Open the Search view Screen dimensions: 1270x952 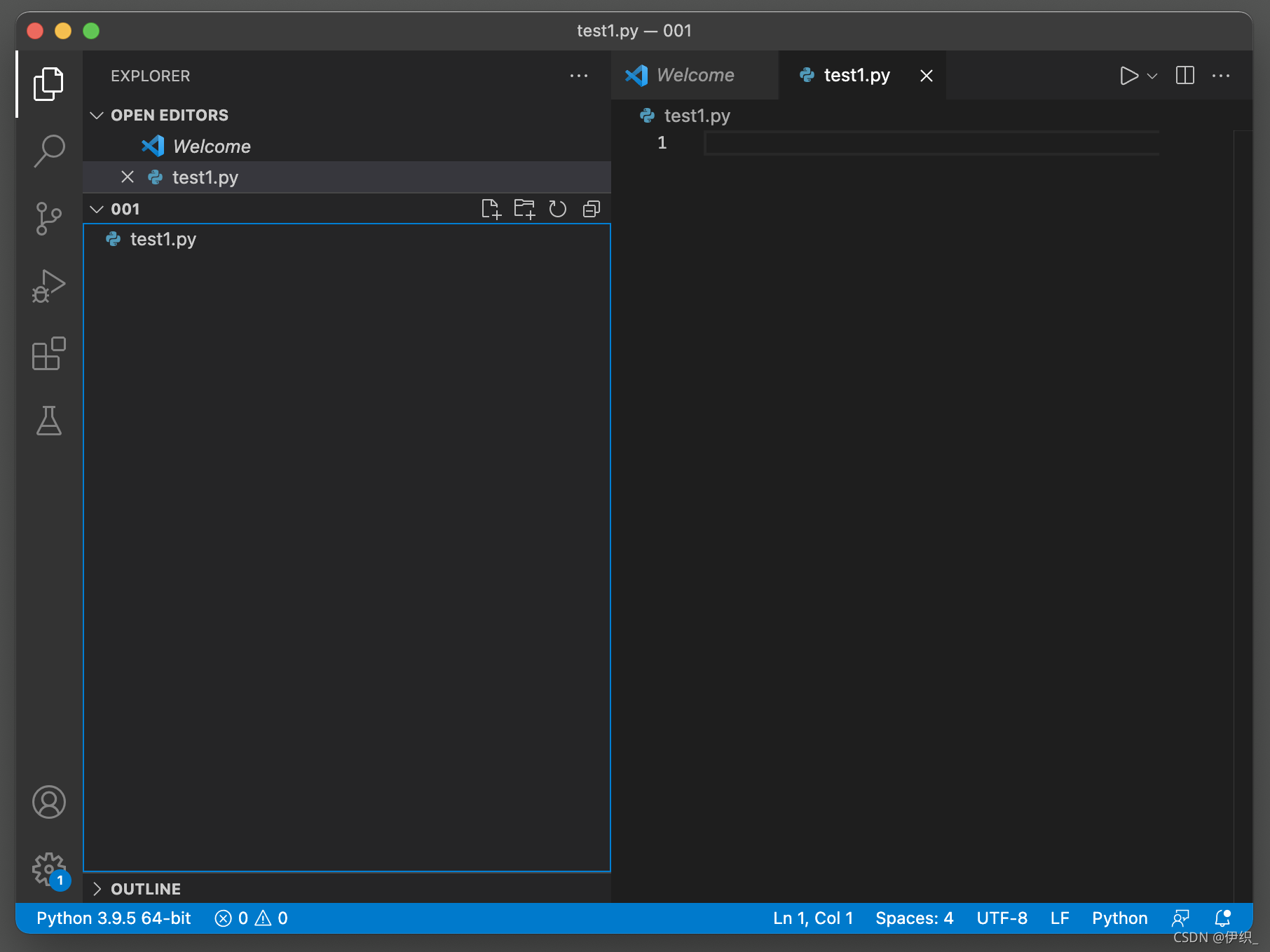click(x=48, y=151)
